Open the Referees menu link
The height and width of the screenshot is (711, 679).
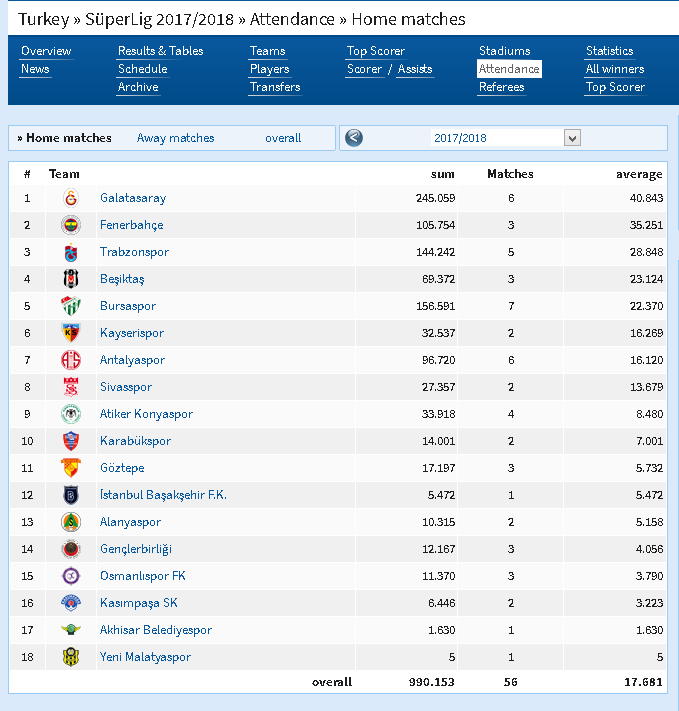click(501, 87)
